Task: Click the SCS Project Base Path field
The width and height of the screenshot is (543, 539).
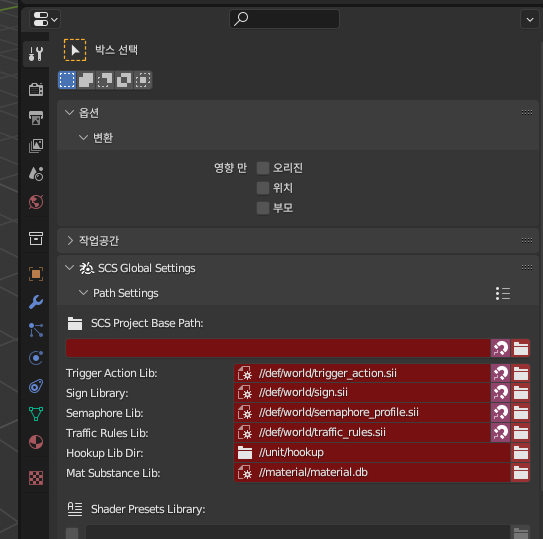Action: 278,348
